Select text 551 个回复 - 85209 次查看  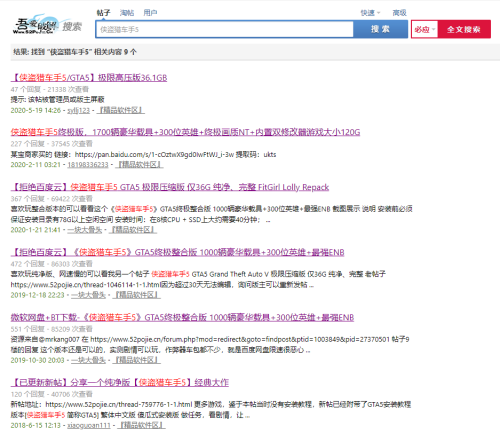51,329
